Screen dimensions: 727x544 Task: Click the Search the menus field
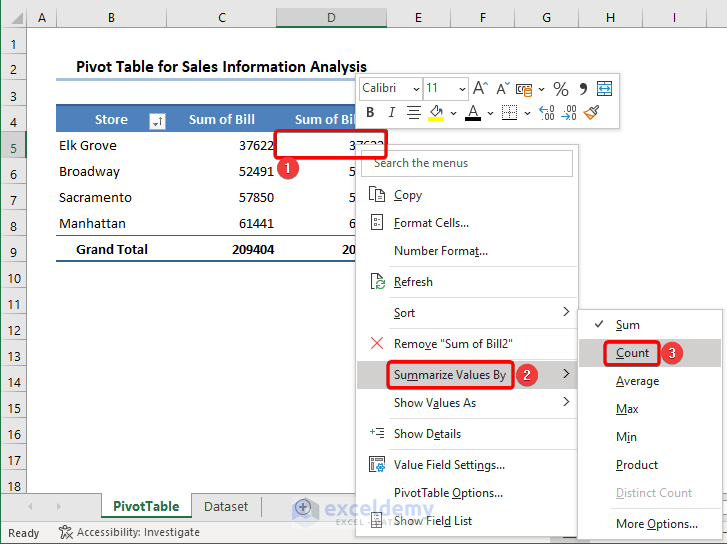pyautogui.click(x=468, y=162)
